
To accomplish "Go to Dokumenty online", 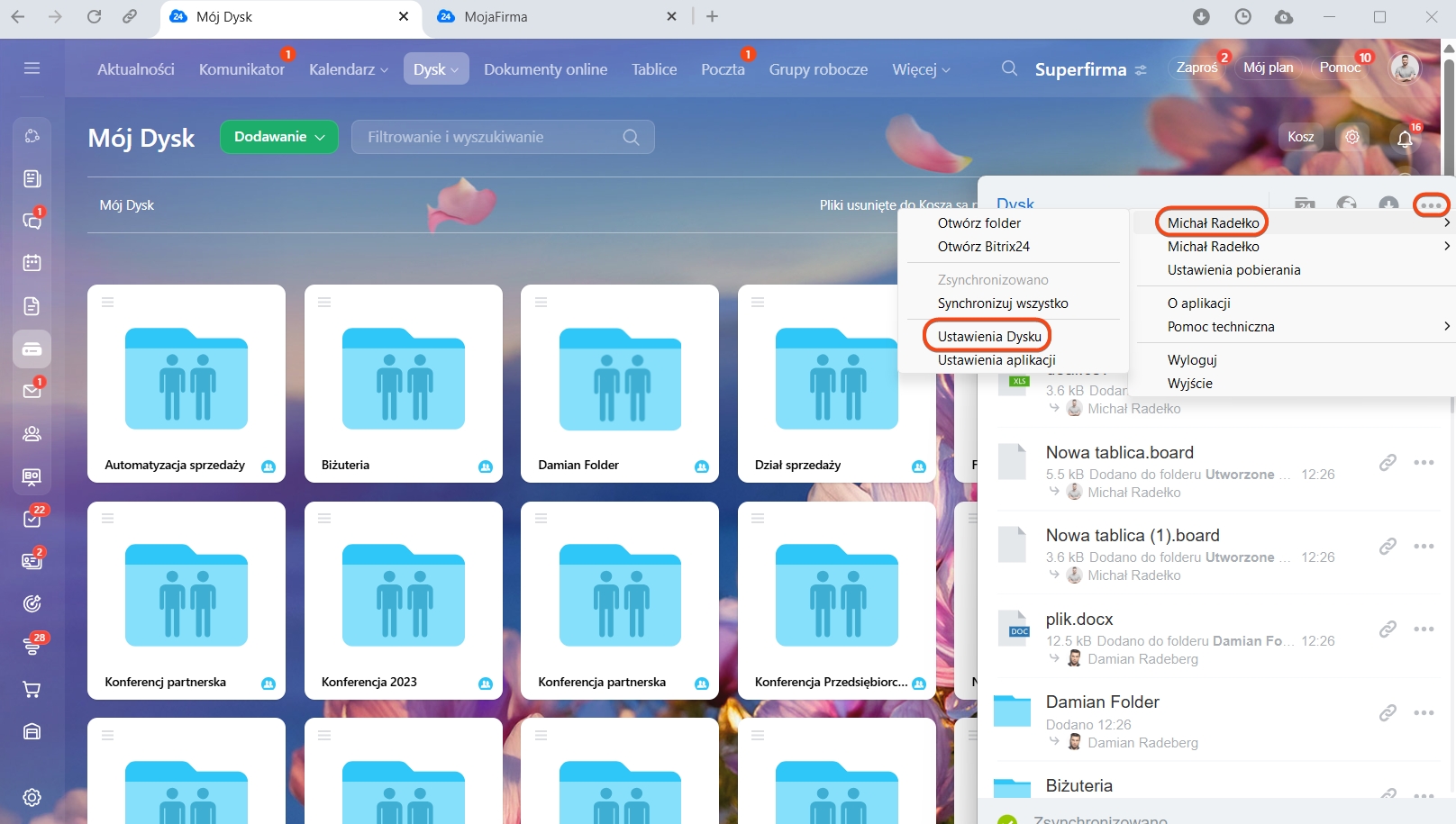I will pos(545,69).
